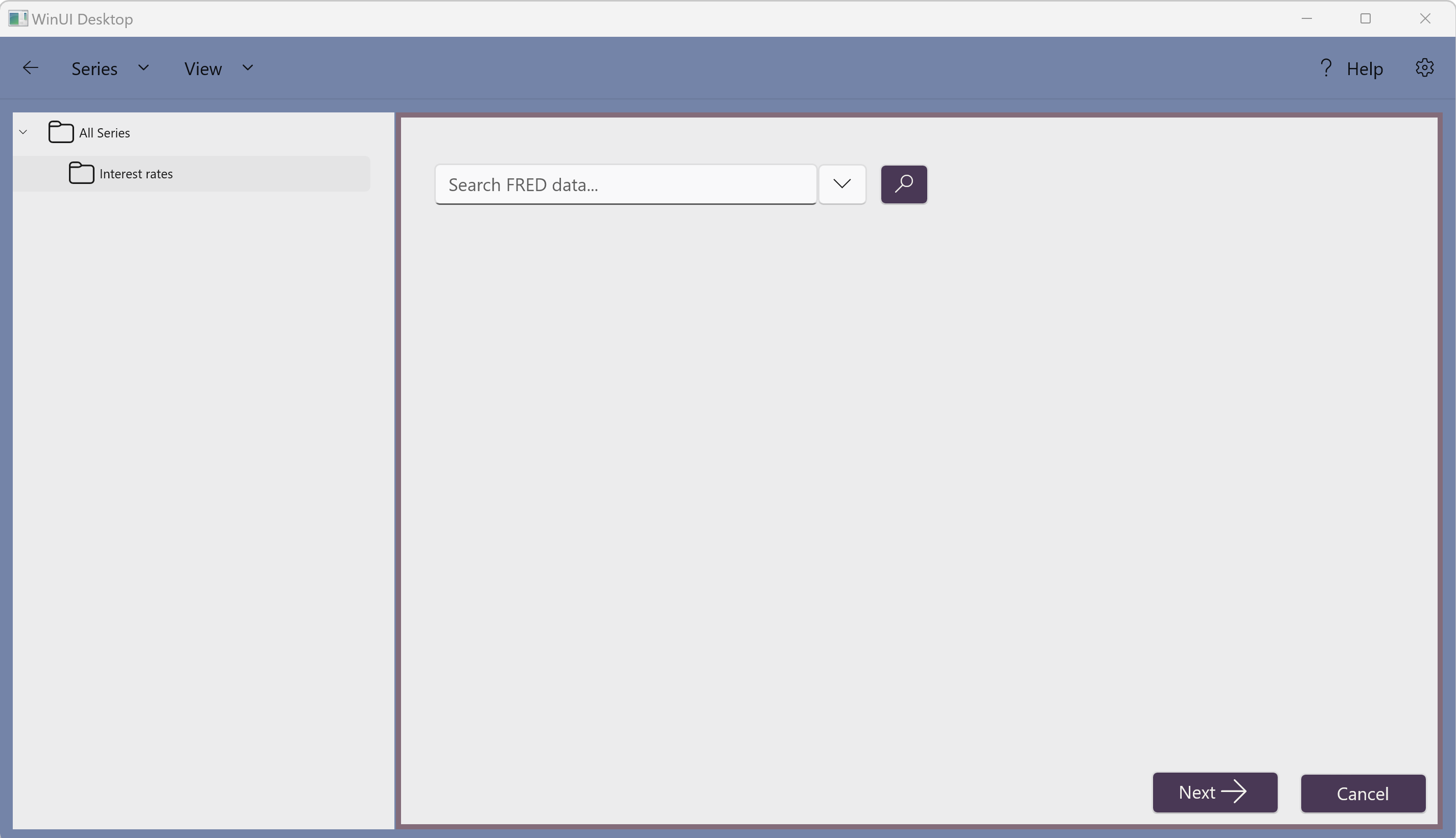The width and height of the screenshot is (1456, 838).
Task: Open the View menu
Action: tap(202, 69)
